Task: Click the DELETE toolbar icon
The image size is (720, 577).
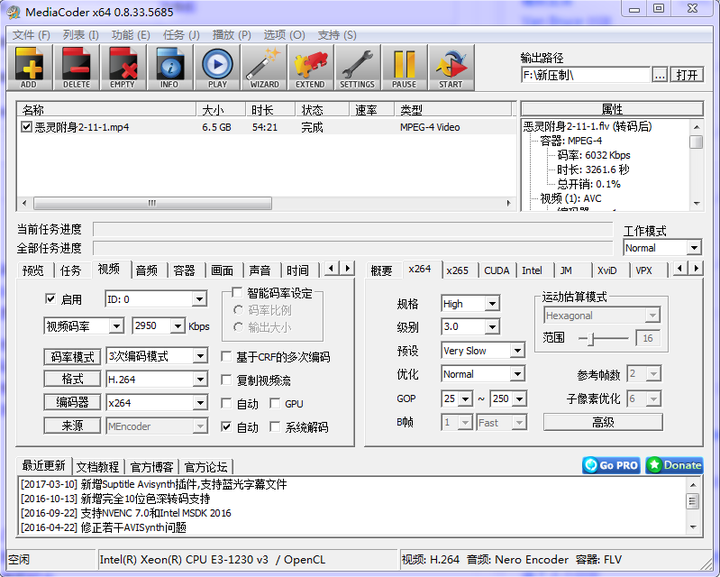Action: click(76, 67)
